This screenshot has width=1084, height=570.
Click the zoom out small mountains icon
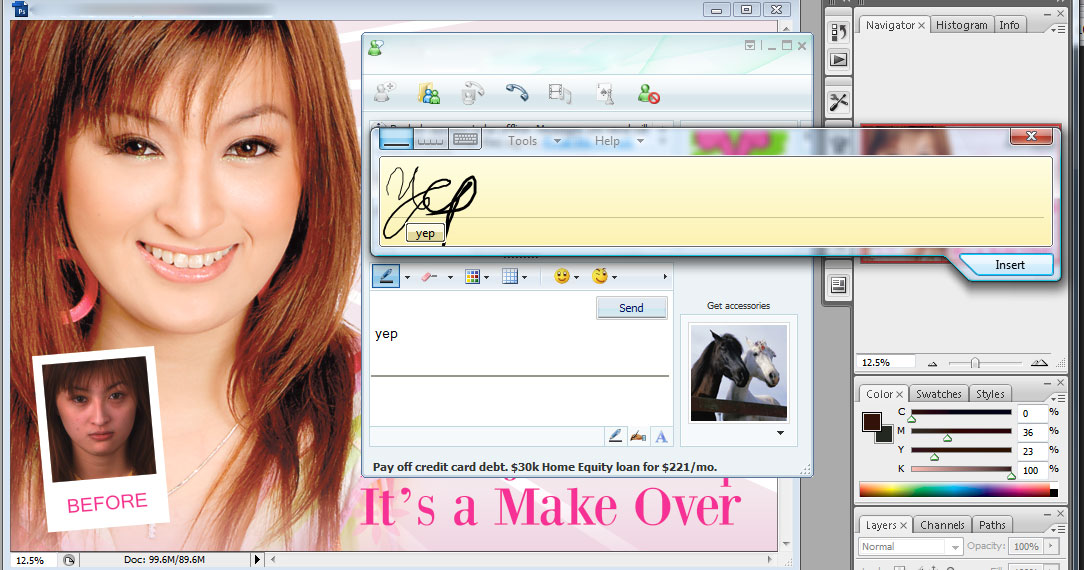(933, 363)
